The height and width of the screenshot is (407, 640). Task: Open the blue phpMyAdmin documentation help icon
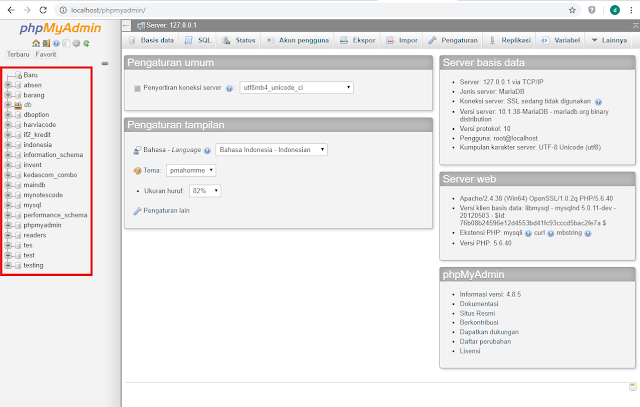coord(56,43)
